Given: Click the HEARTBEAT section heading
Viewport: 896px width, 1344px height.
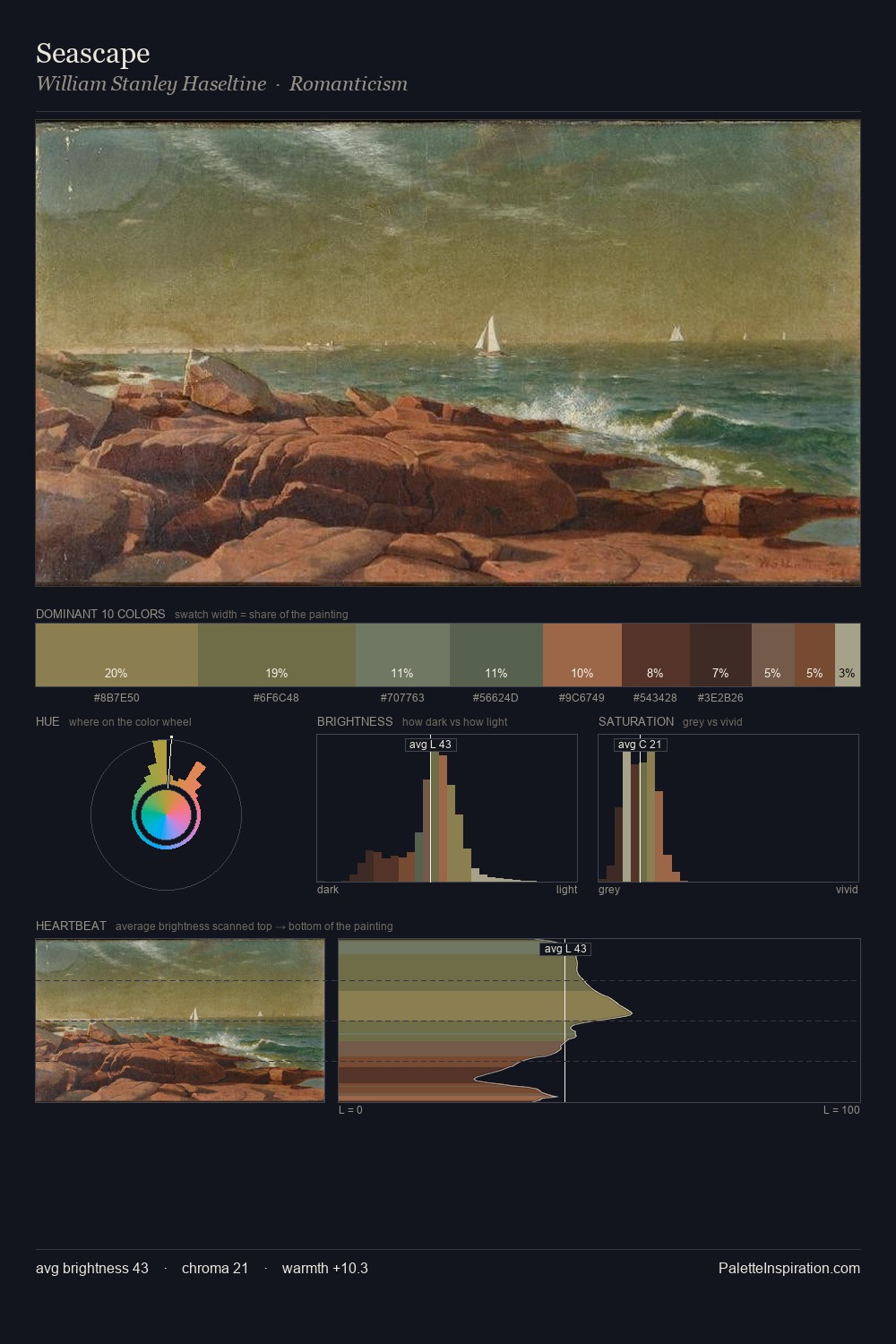Looking at the screenshot, I should tap(71, 926).
